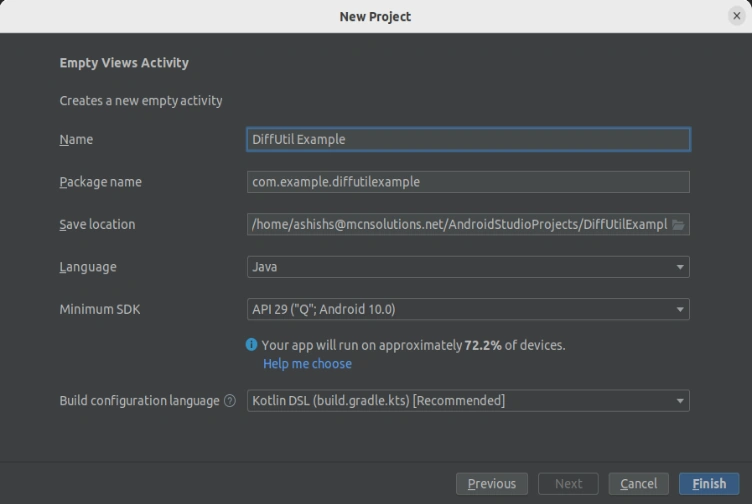Focus the Name field with DiffUtil Example
The width and height of the screenshot is (752, 504).
pyautogui.click(x=468, y=139)
